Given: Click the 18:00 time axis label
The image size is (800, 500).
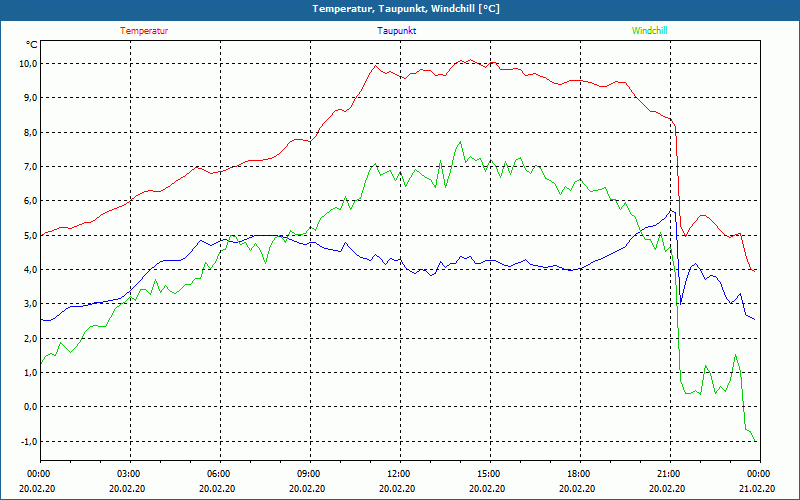Looking at the screenshot, I should [x=579, y=474].
